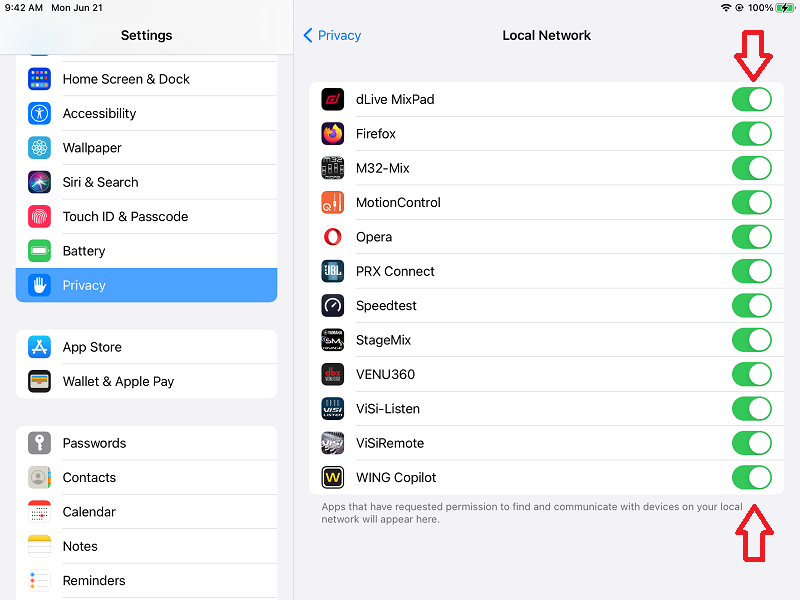Turn off StageMix local network access

tap(752, 340)
